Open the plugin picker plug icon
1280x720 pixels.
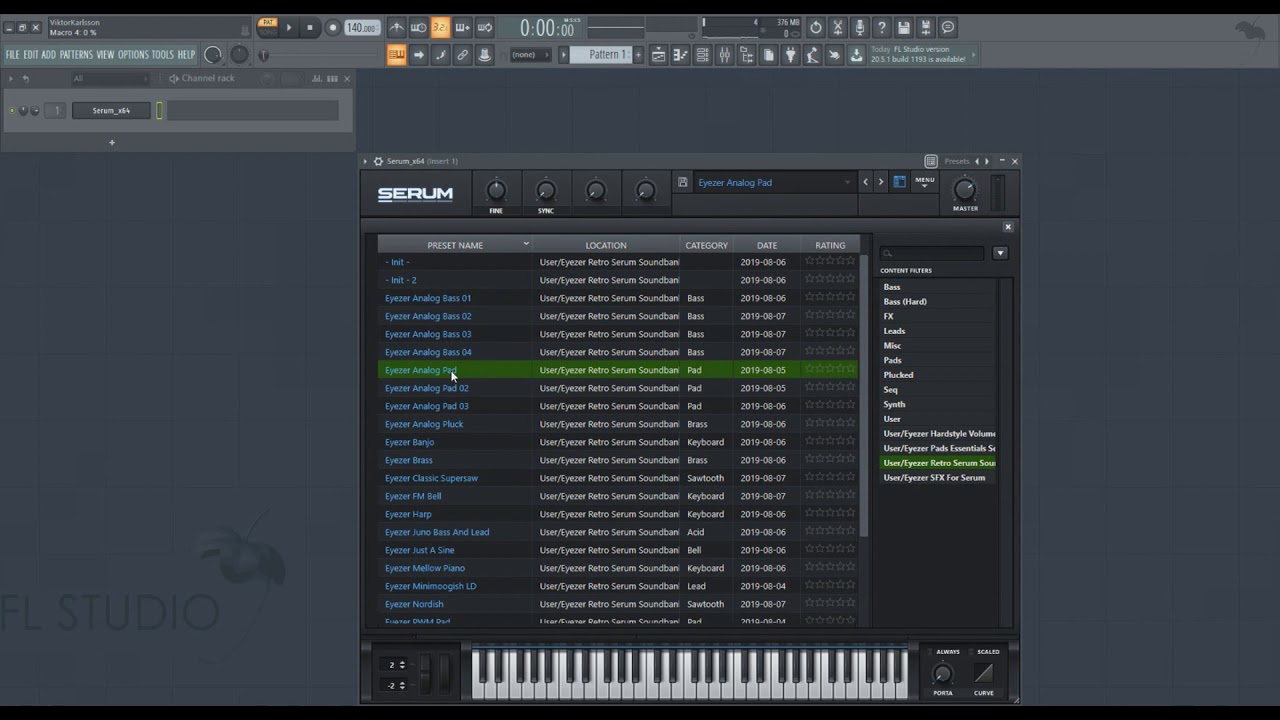(x=791, y=55)
